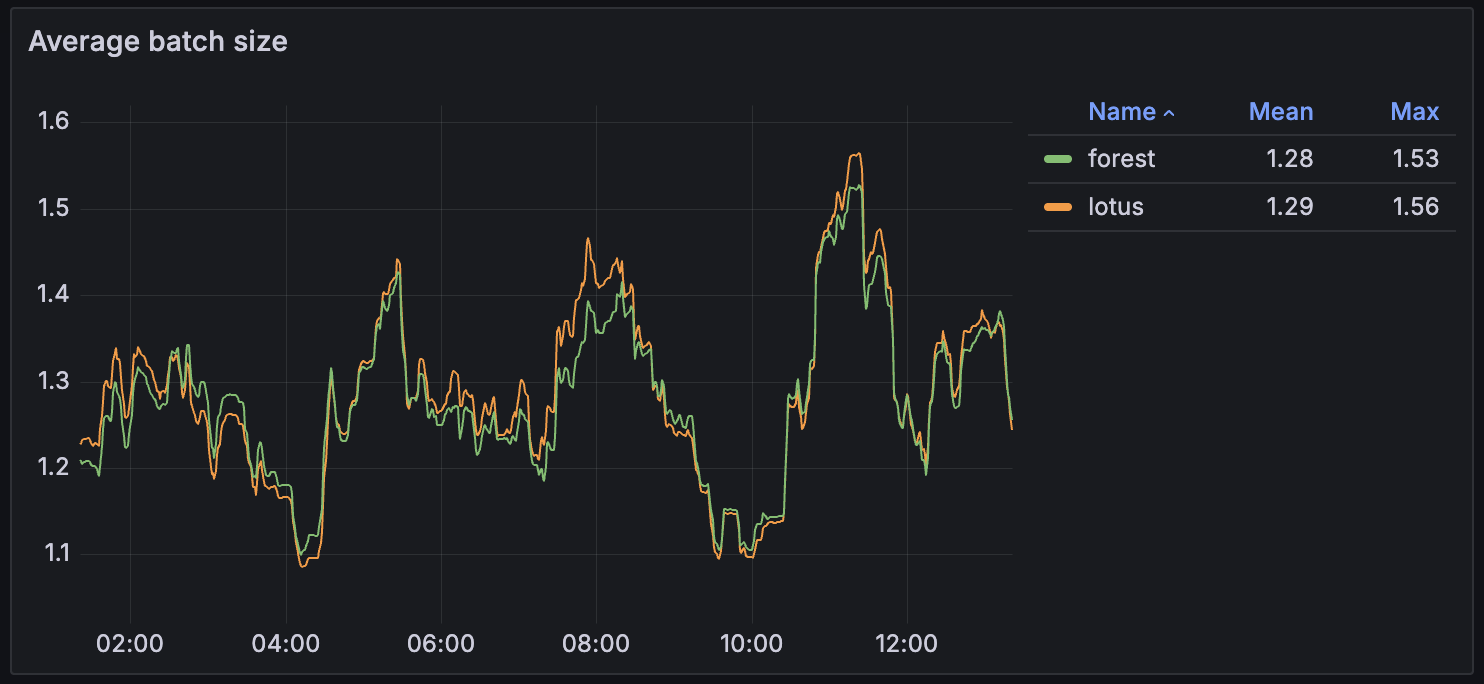Click the 12:00 time axis label
This screenshot has height=684, width=1484.
pyautogui.click(x=906, y=642)
